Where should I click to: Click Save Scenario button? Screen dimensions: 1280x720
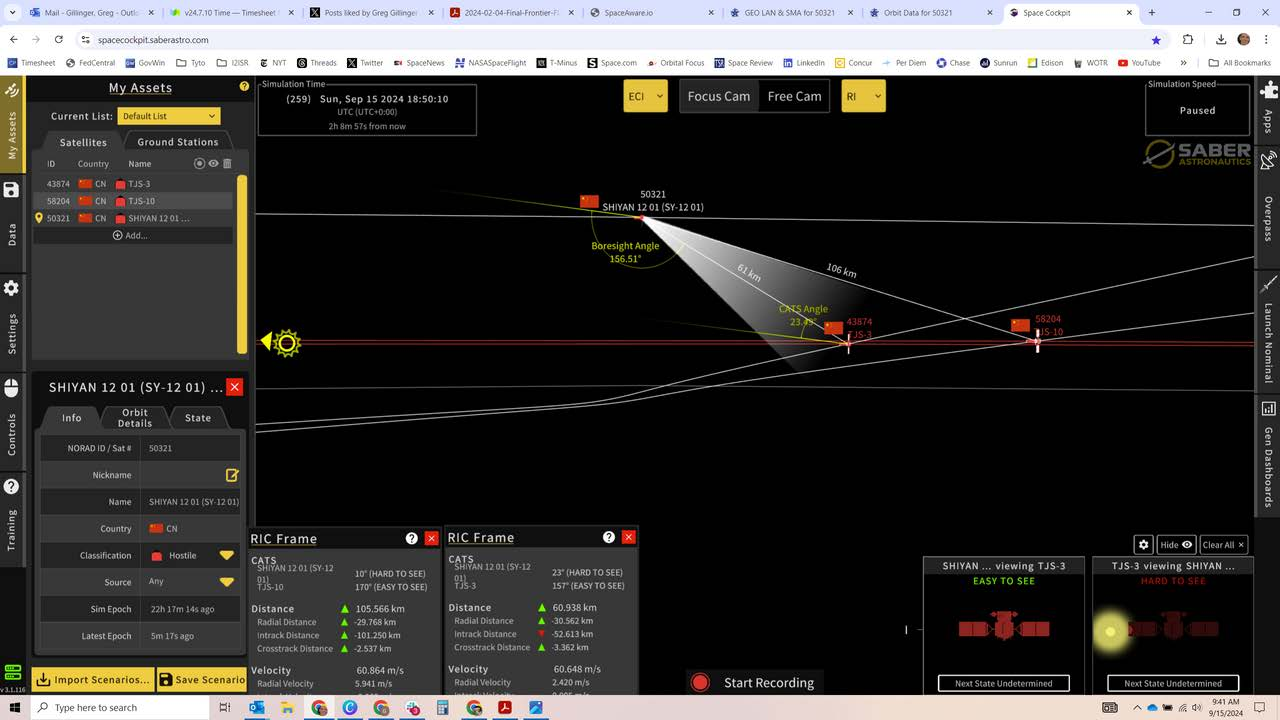202,680
